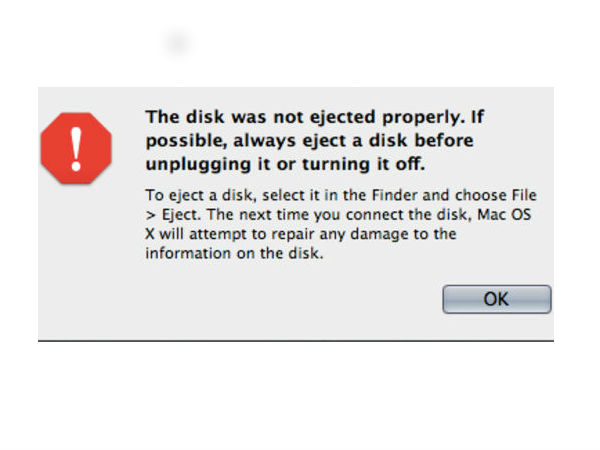The width and height of the screenshot is (600, 450).
Task: Click the "information on the disk." last line
Action: [x=234, y=253]
